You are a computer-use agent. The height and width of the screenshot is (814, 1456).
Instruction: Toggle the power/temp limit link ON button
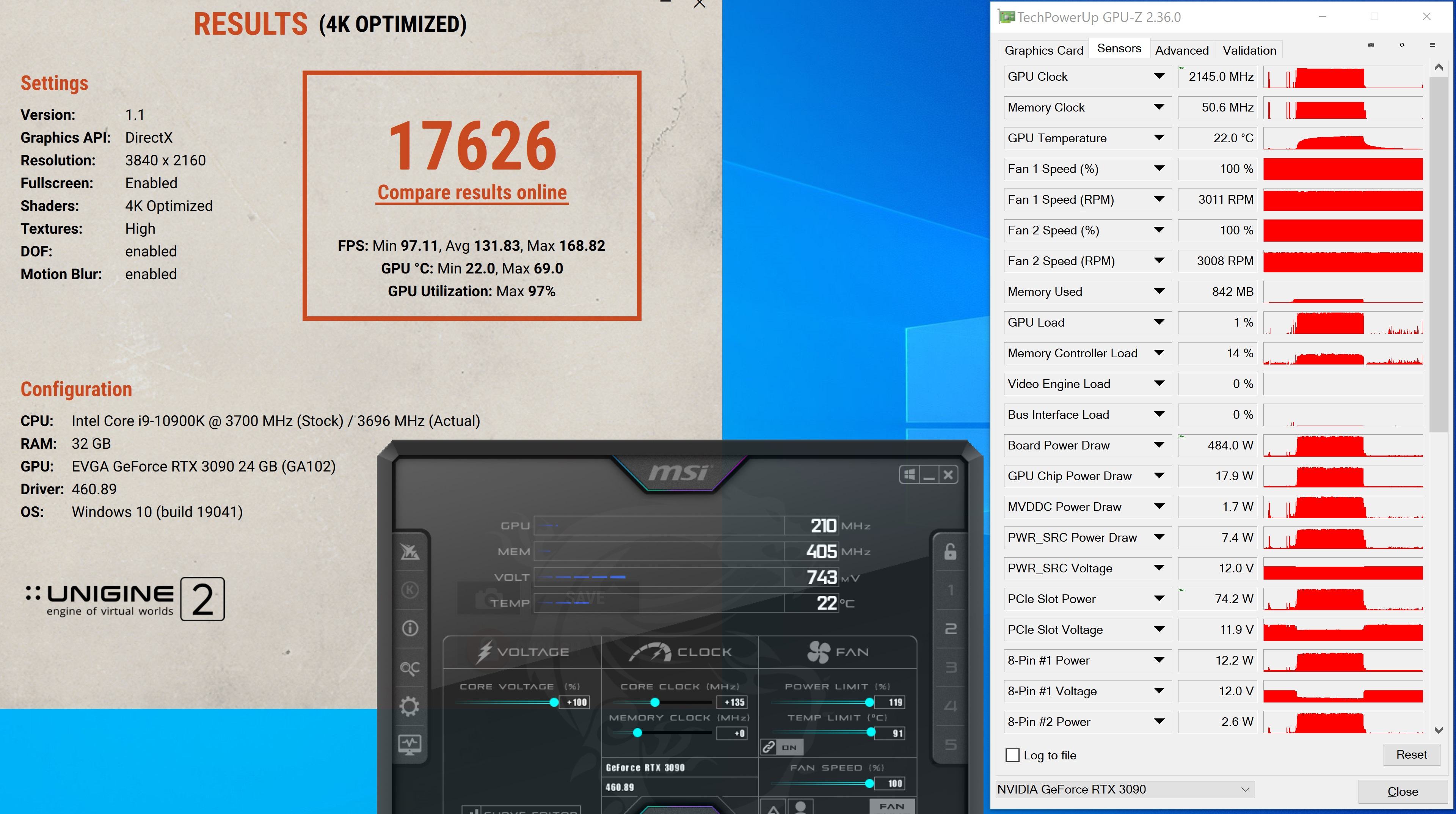pyautogui.click(x=782, y=747)
